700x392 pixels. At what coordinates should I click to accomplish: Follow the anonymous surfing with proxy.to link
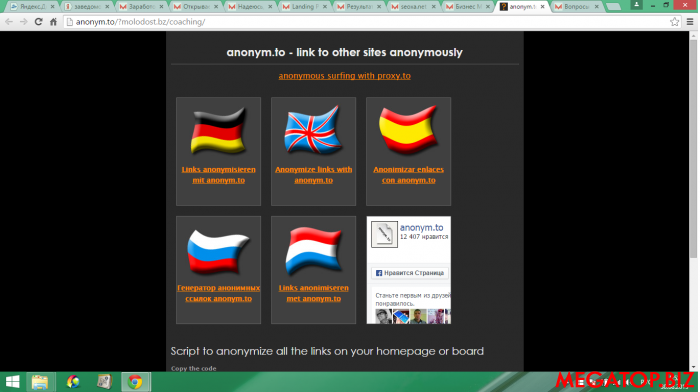coord(345,76)
